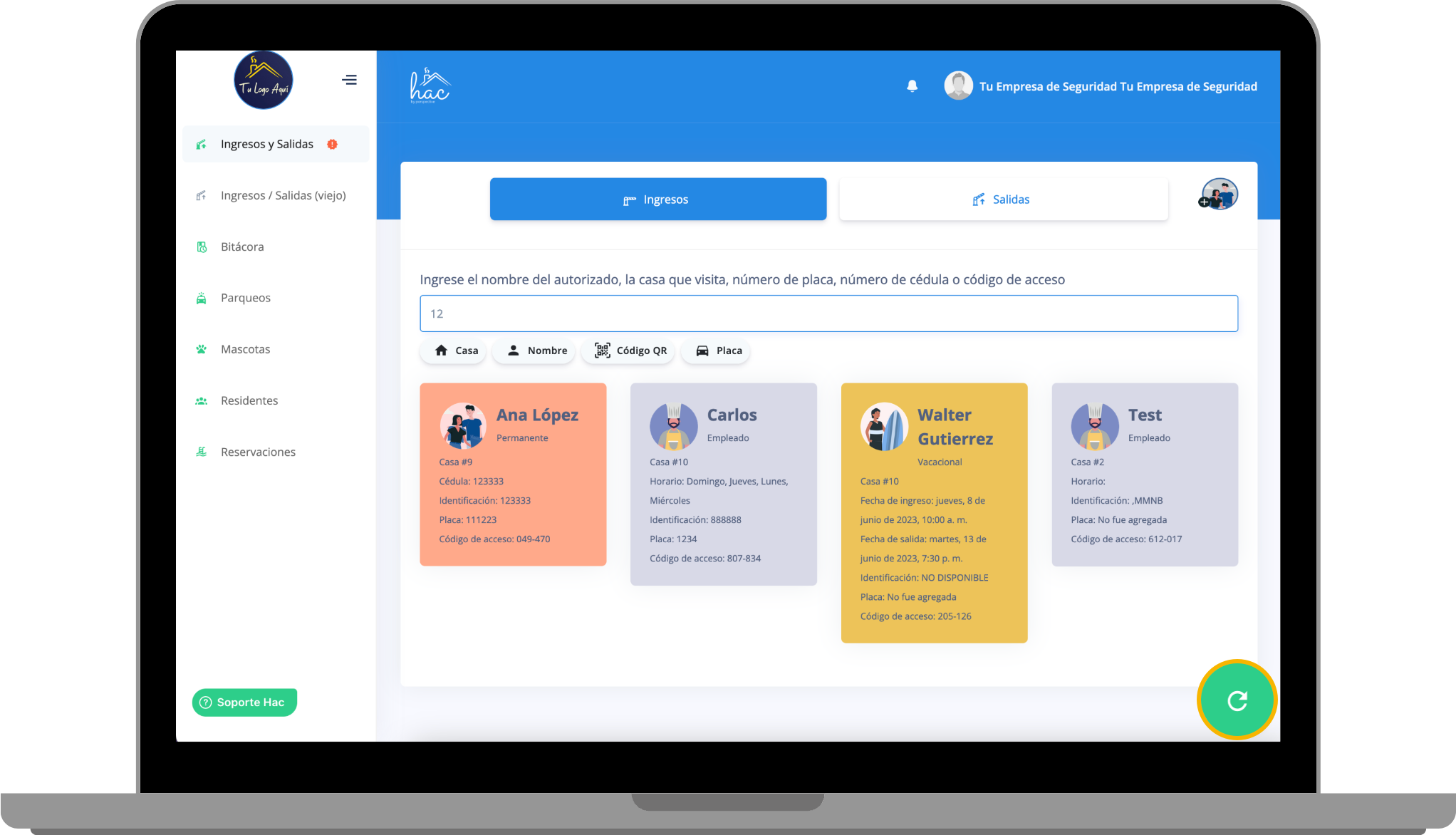Filter search by Placa
1456x835 pixels.
716,351
